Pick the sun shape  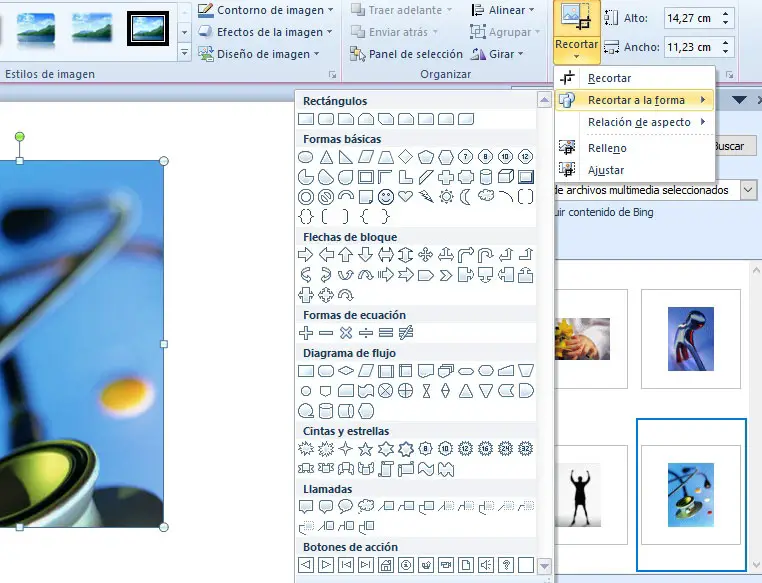tap(446, 197)
